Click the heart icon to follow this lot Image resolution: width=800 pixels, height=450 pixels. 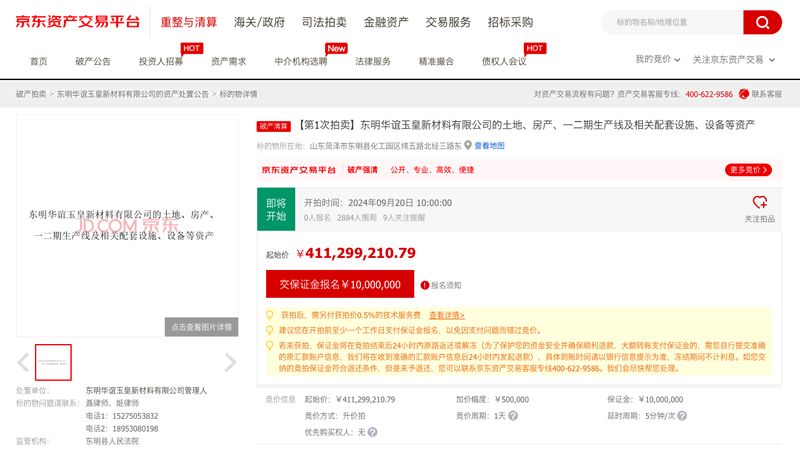[x=760, y=203]
